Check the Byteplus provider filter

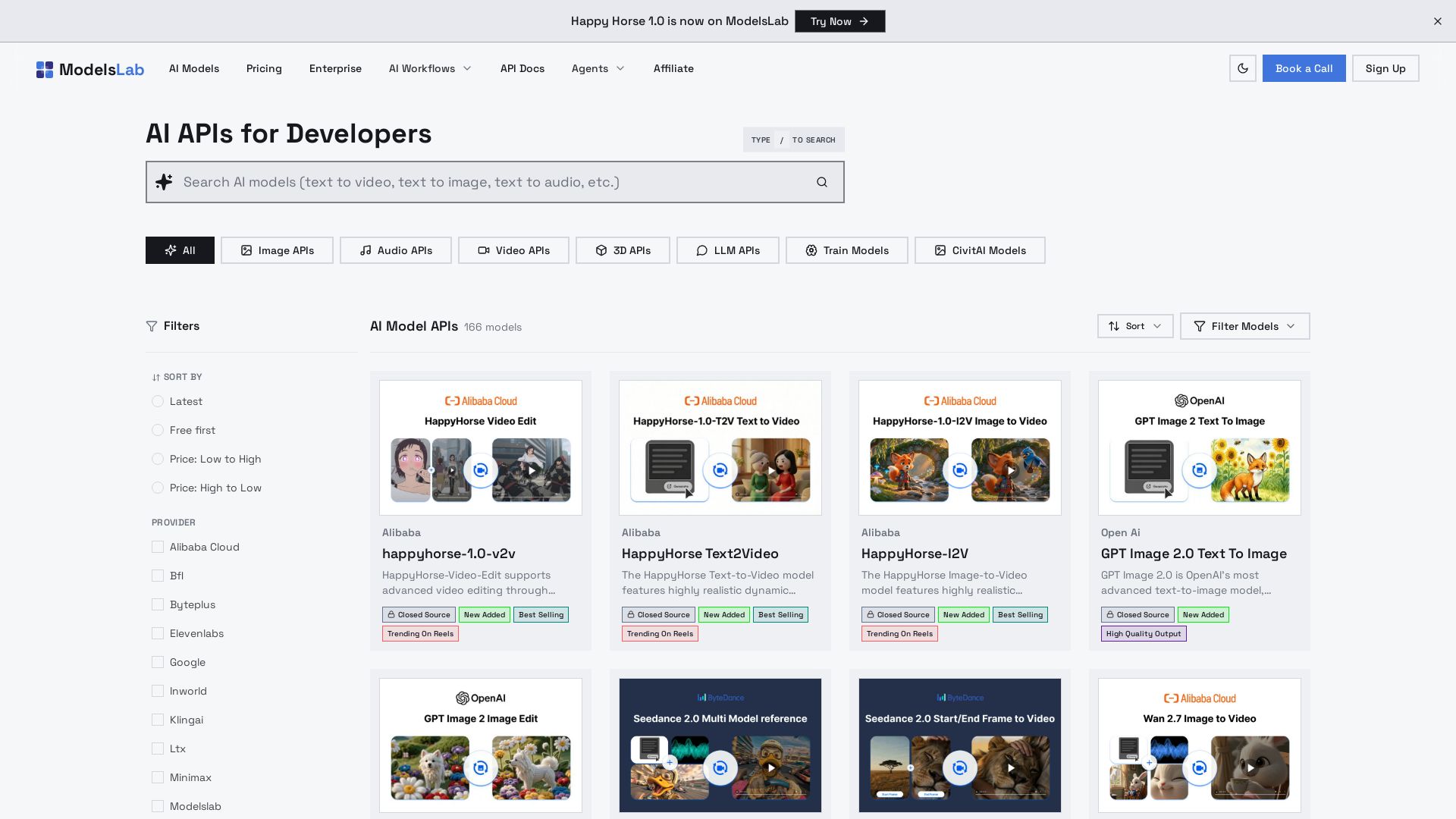[x=158, y=604]
